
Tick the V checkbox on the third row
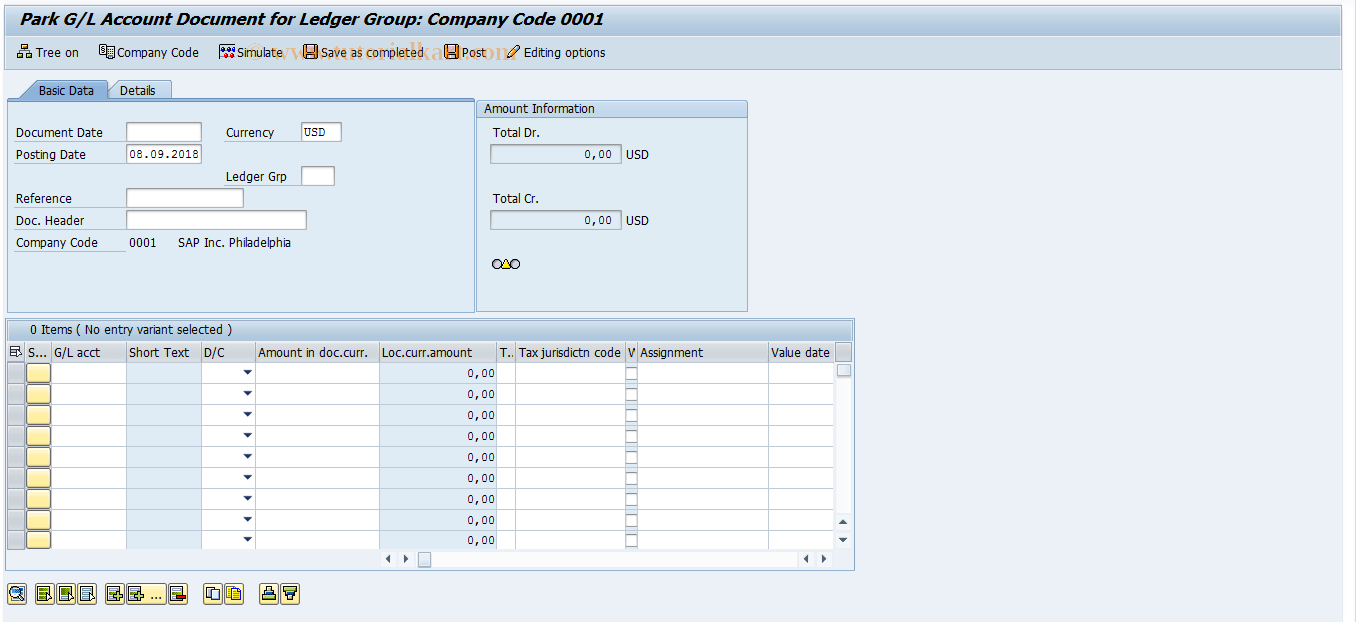point(631,414)
